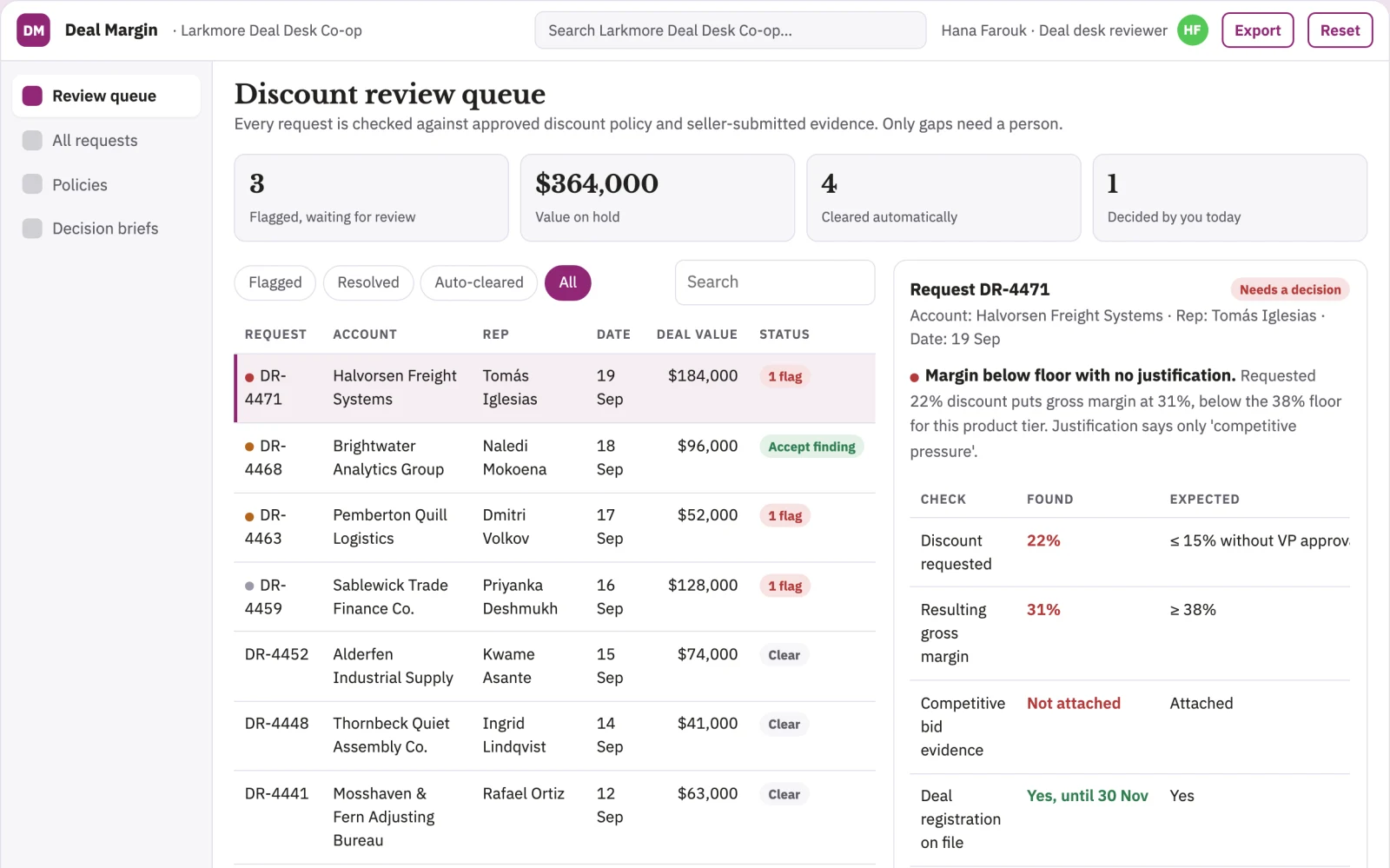Click the 1 flag badge for Sablewick Trade
1390x868 pixels.
(x=784, y=586)
